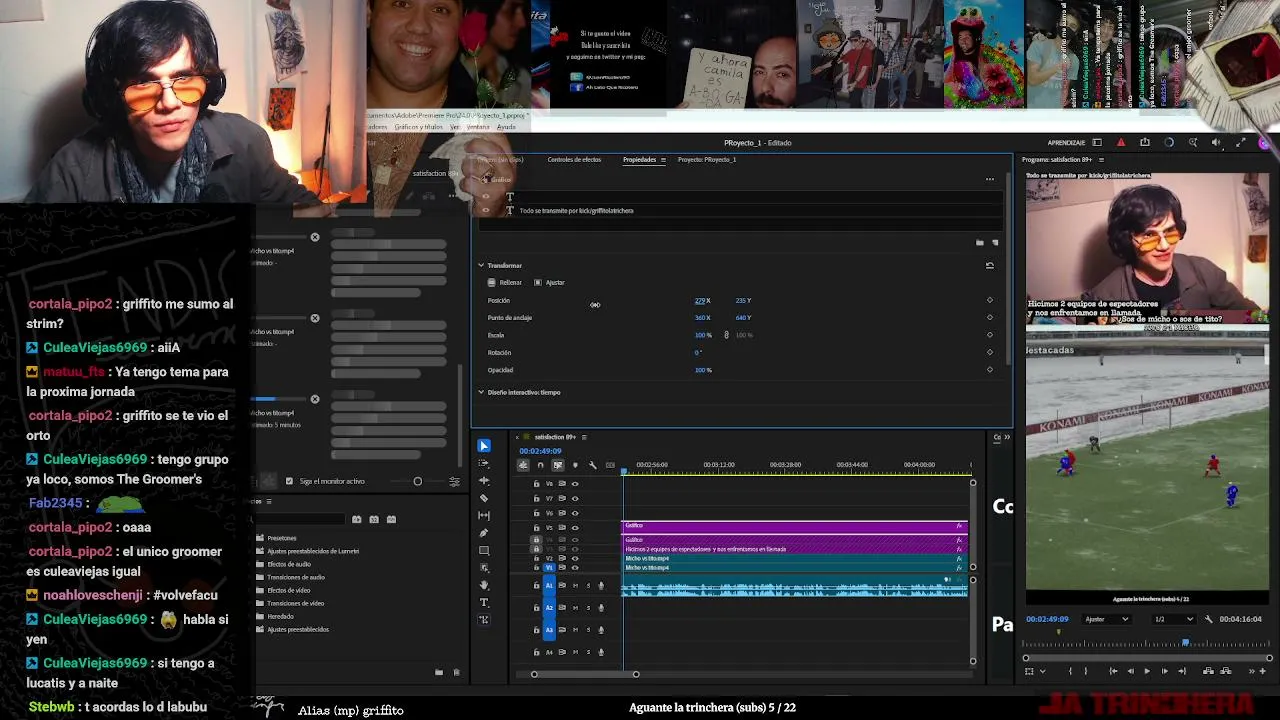Click the Extract button in Program monitor
The height and width of the screenshot is (720, 1280).
(x=1224, y=671)
